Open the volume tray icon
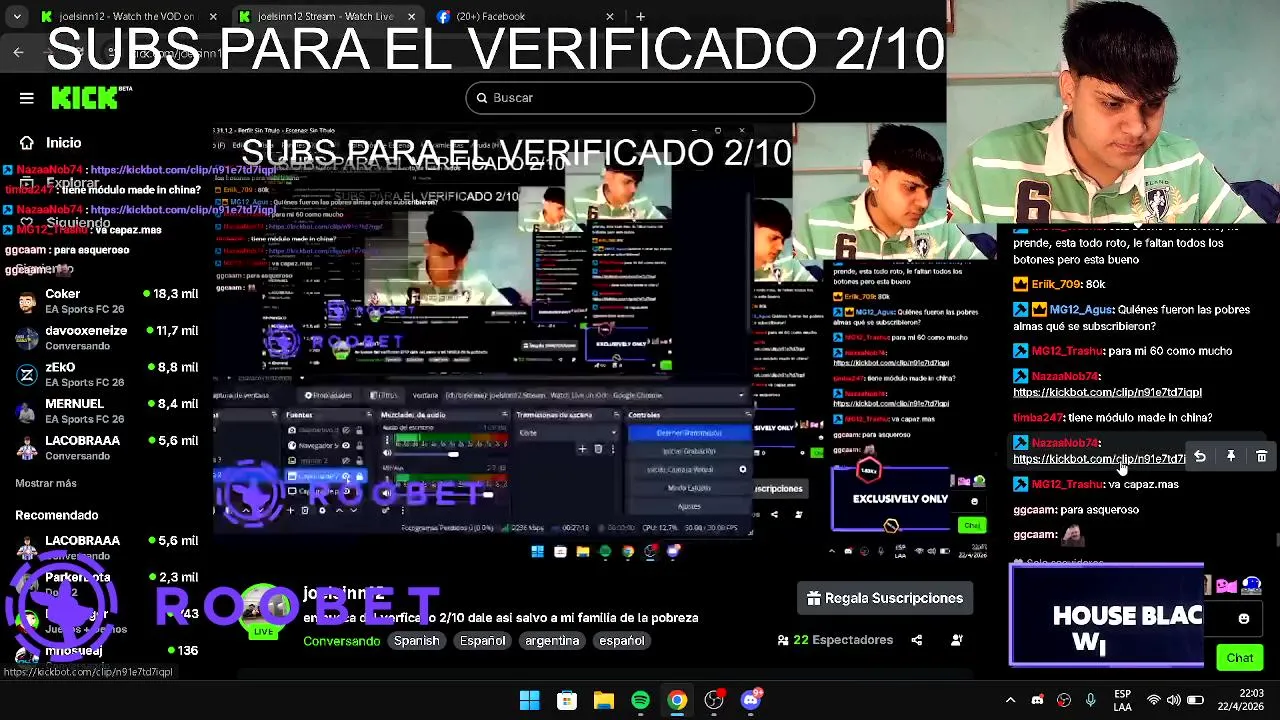This screenshot has width=1280, height=720. pos(1174,701)
